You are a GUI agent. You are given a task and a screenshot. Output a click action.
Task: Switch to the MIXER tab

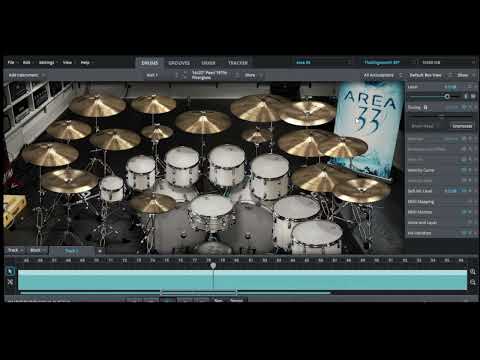coord(208,63)
